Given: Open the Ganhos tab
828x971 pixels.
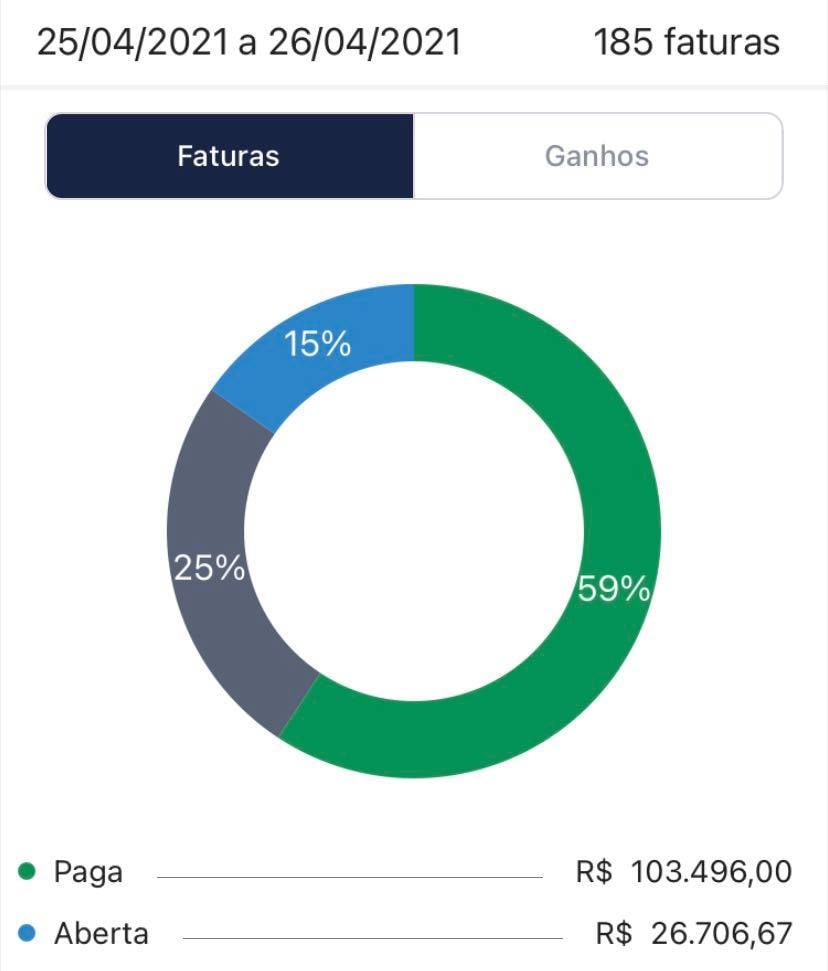Looking at the screenshot, I should [x=597, y=156].
